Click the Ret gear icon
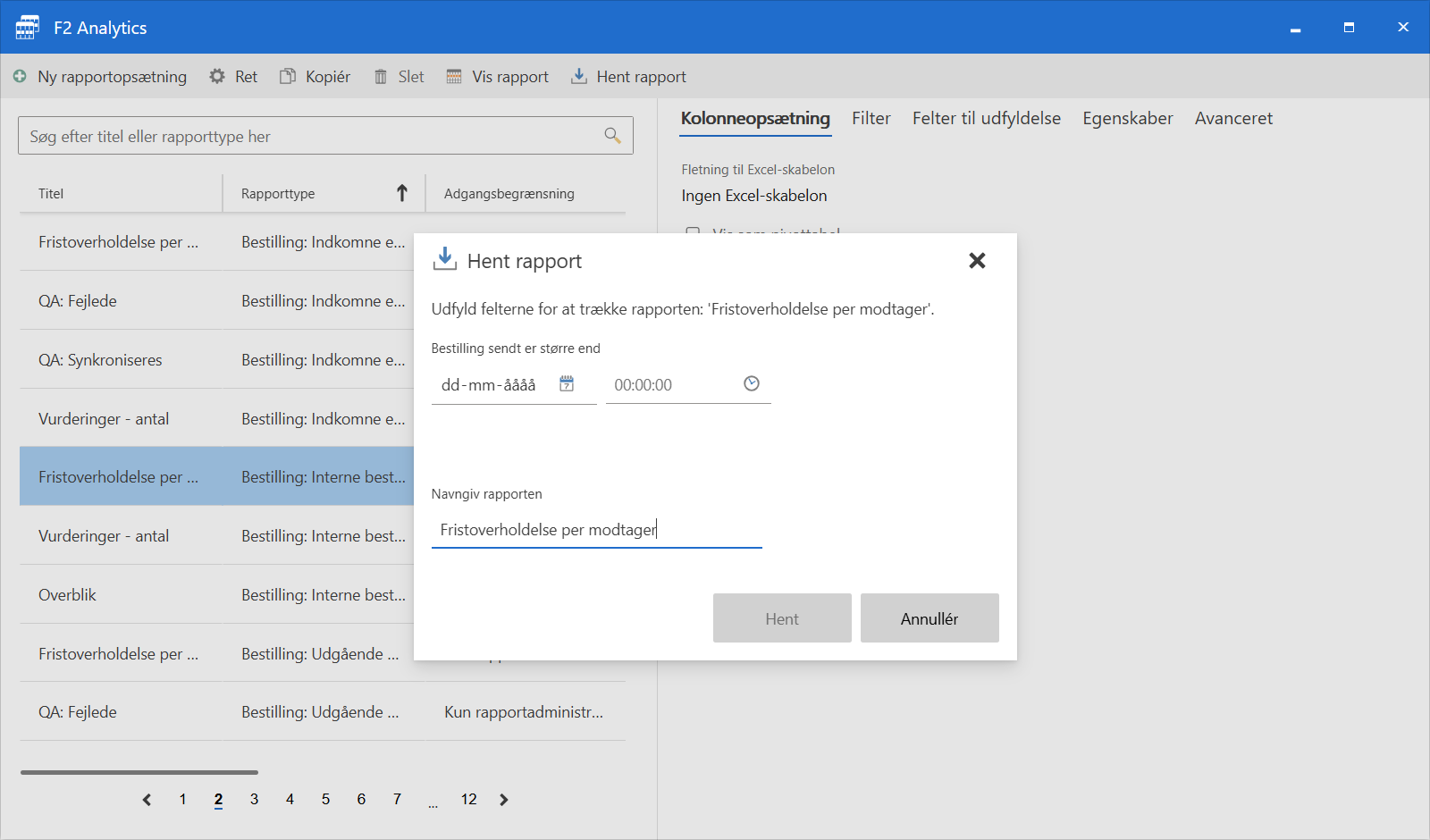The width and height of the screenshot is (1430, 840). coord(217,77)
